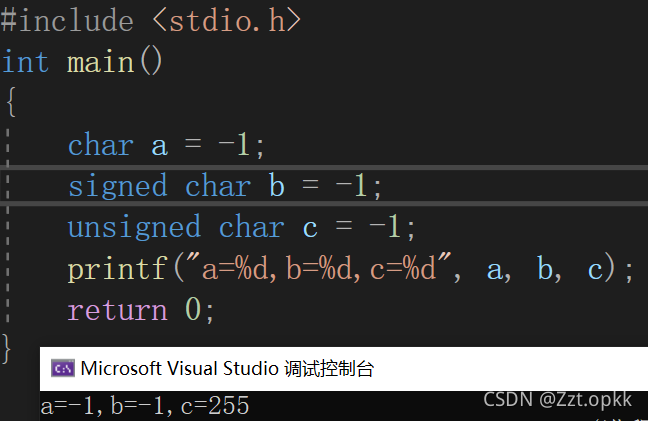Click the console icon in debug console title
Screen dimensions: 648x421
(x=63, y=368)
